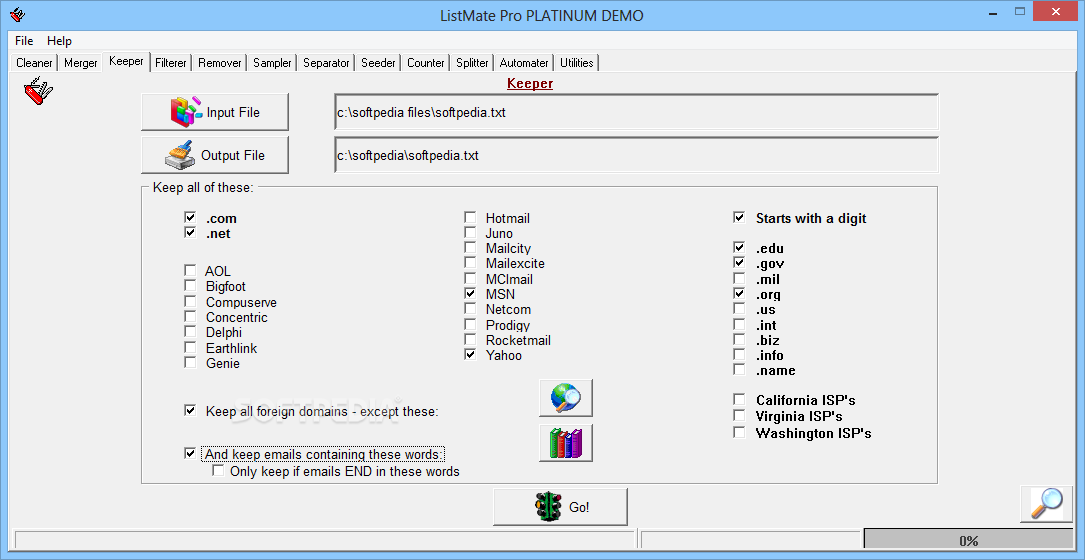This screenshot has height=560, width=1085.
Task: Enable the .mil checkbox
Action: click(x=740, y=279)
